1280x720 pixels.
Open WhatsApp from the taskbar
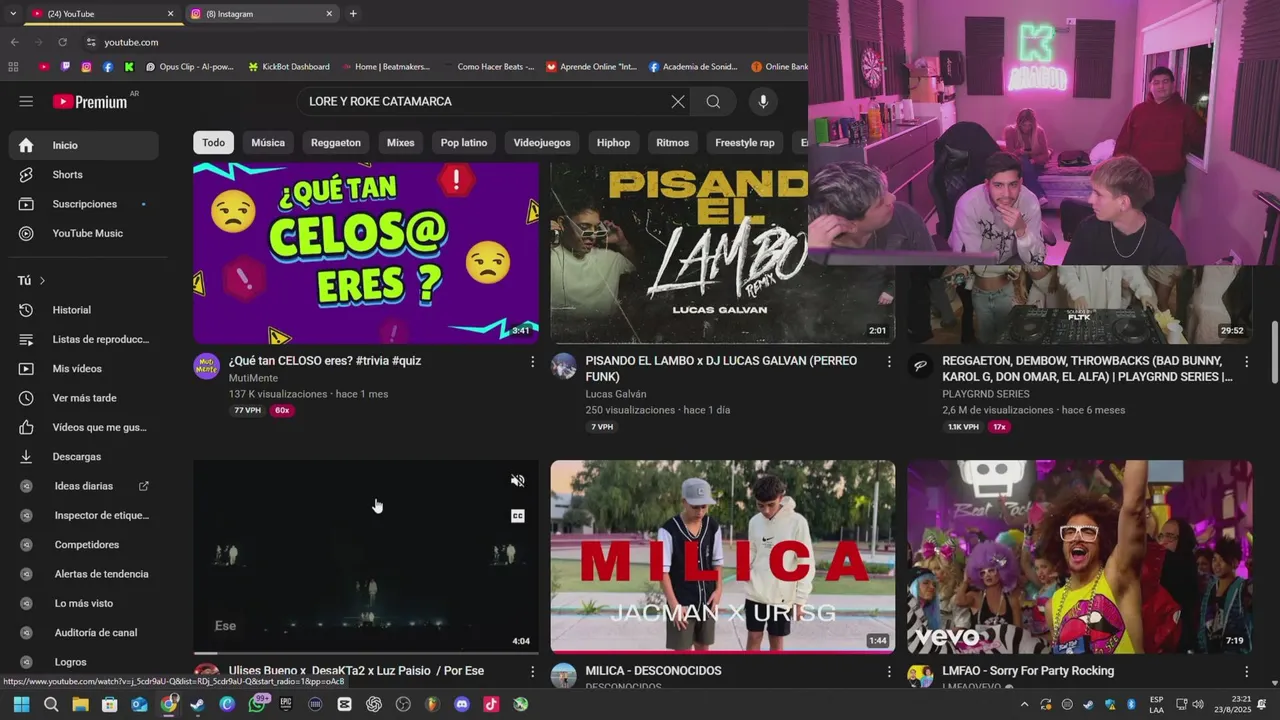pyautogui.click(x=257, y=704)
